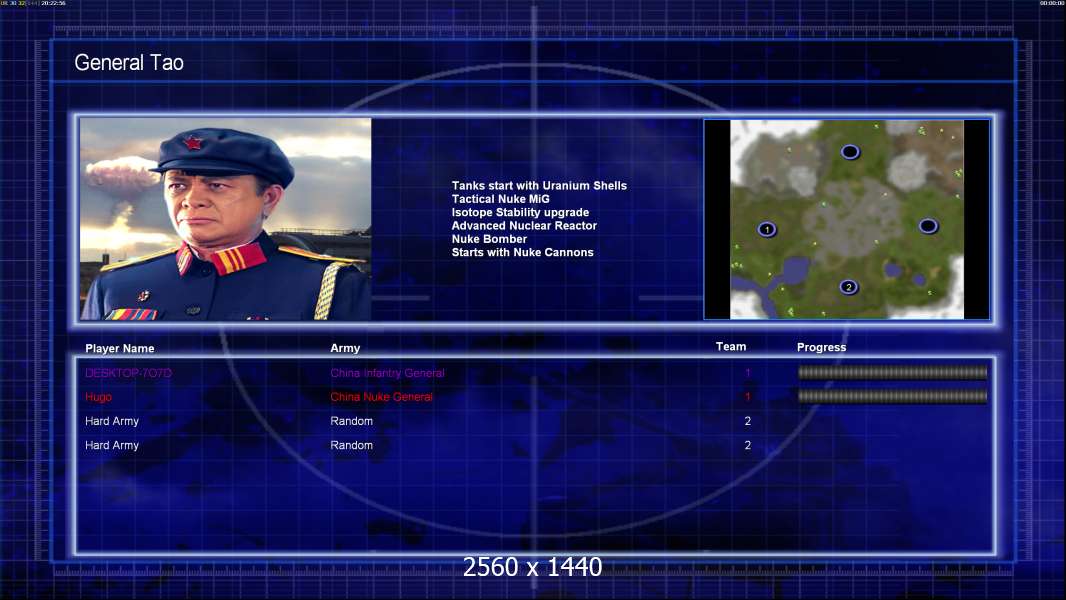The width and height of the screenshot is (1066, 600).
Task: Click start position 1 marker on minimap
Action: point(767,229)
